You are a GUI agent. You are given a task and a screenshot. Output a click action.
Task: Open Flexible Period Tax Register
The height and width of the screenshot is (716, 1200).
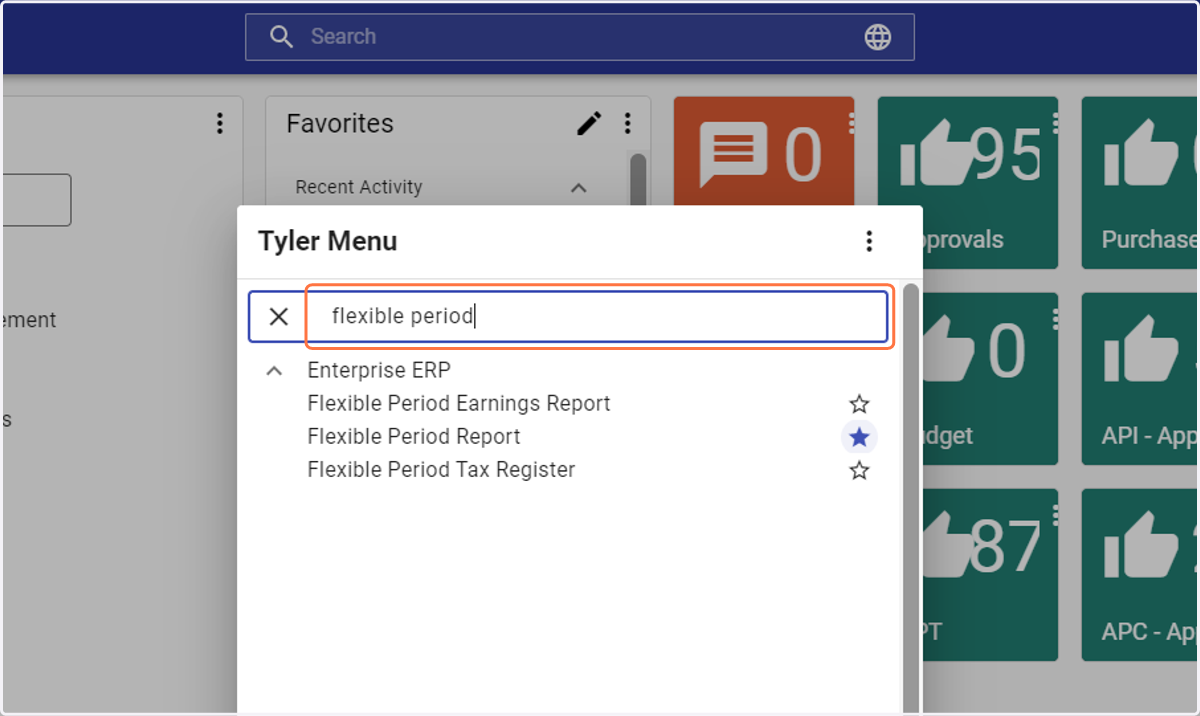pyautogui.click(x=441, y=470)
